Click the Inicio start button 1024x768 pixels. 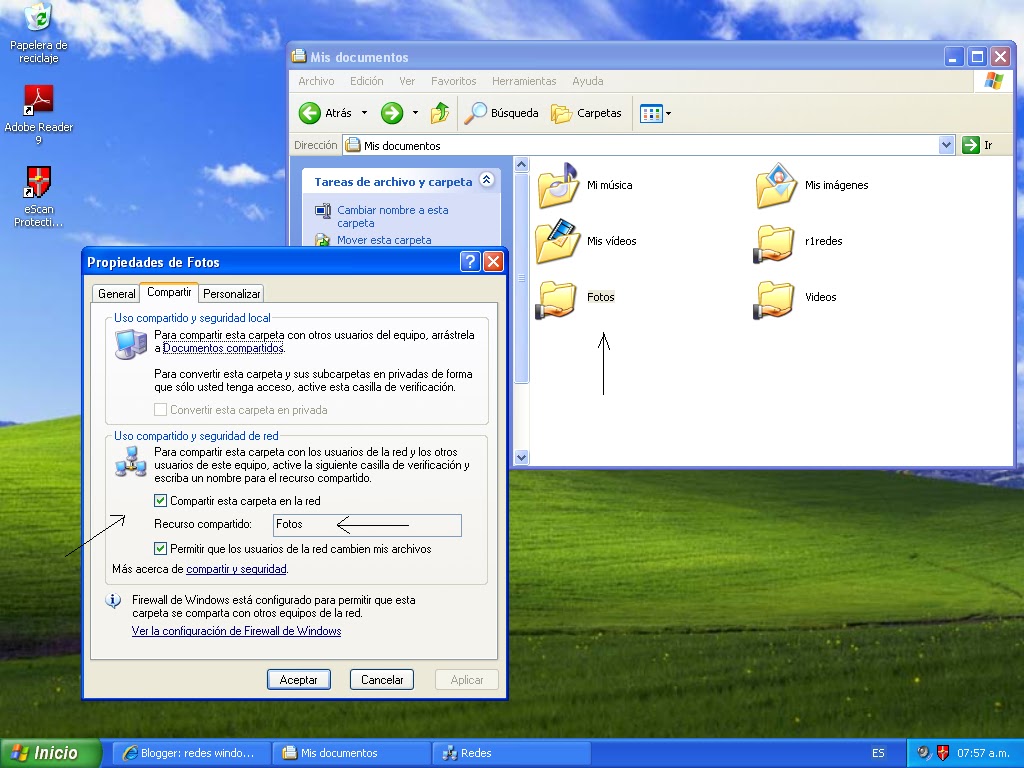tap(51, 753)
